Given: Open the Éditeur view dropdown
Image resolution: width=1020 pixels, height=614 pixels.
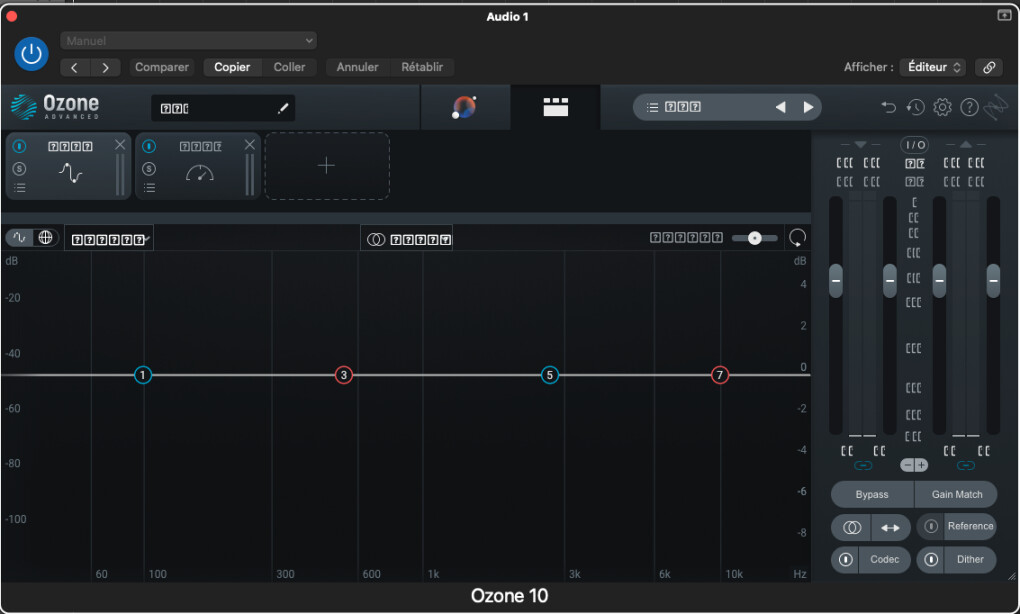Looking at the screenshot, I should (x=933, y=67).
